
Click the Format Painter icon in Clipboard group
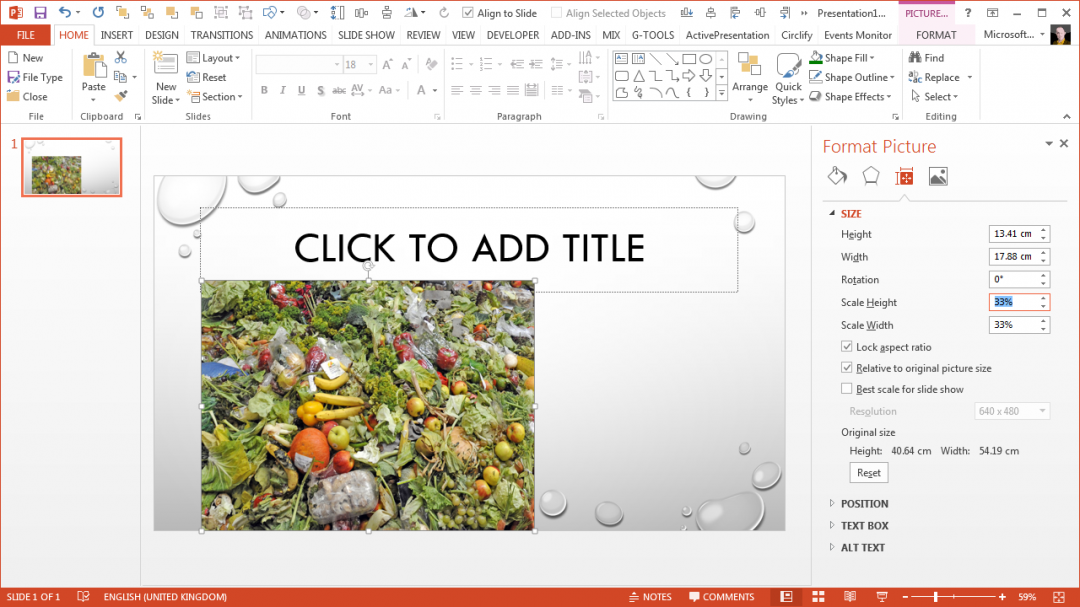coord(123,96)
